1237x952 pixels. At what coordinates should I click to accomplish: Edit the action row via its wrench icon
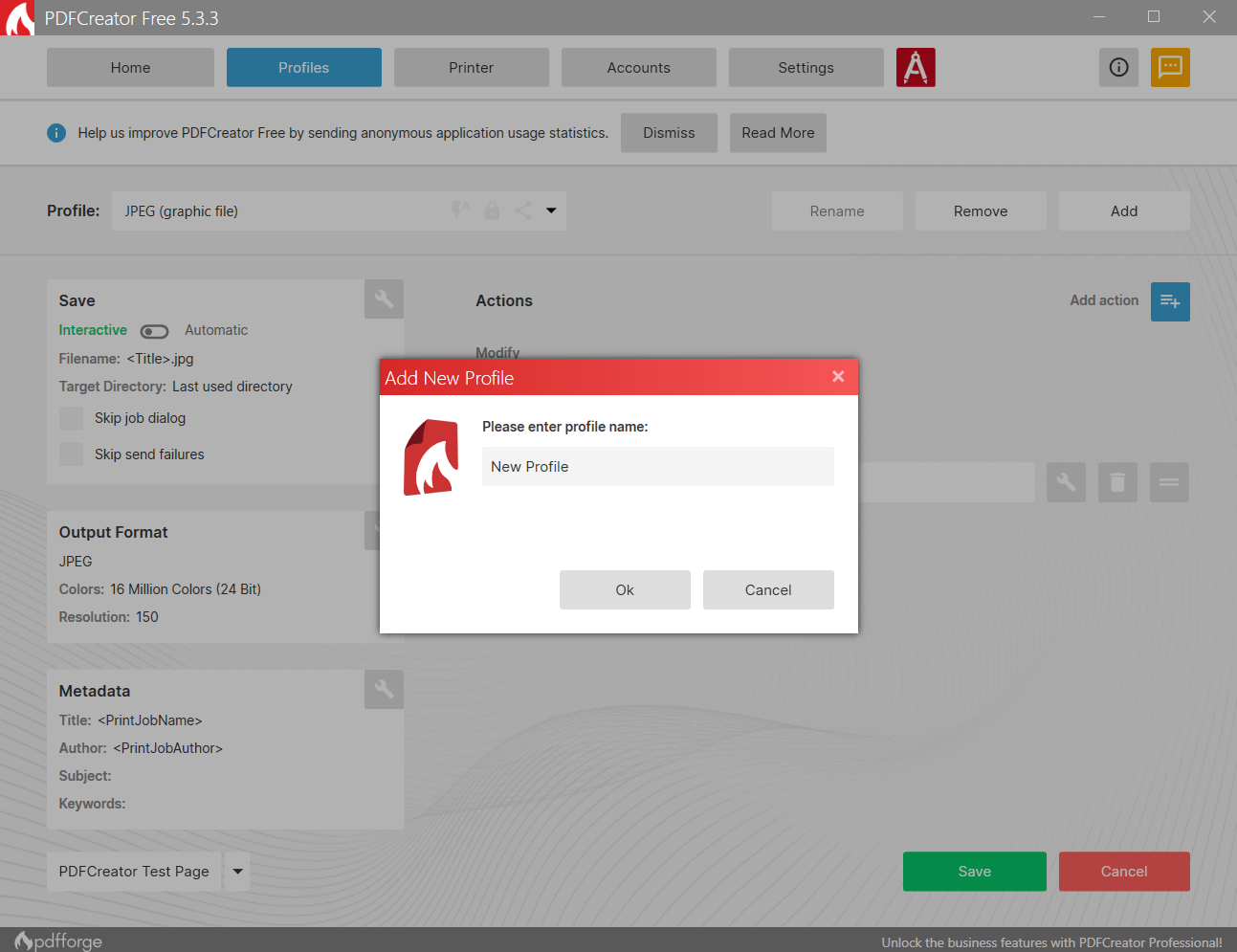click(x=1066, y=483)
